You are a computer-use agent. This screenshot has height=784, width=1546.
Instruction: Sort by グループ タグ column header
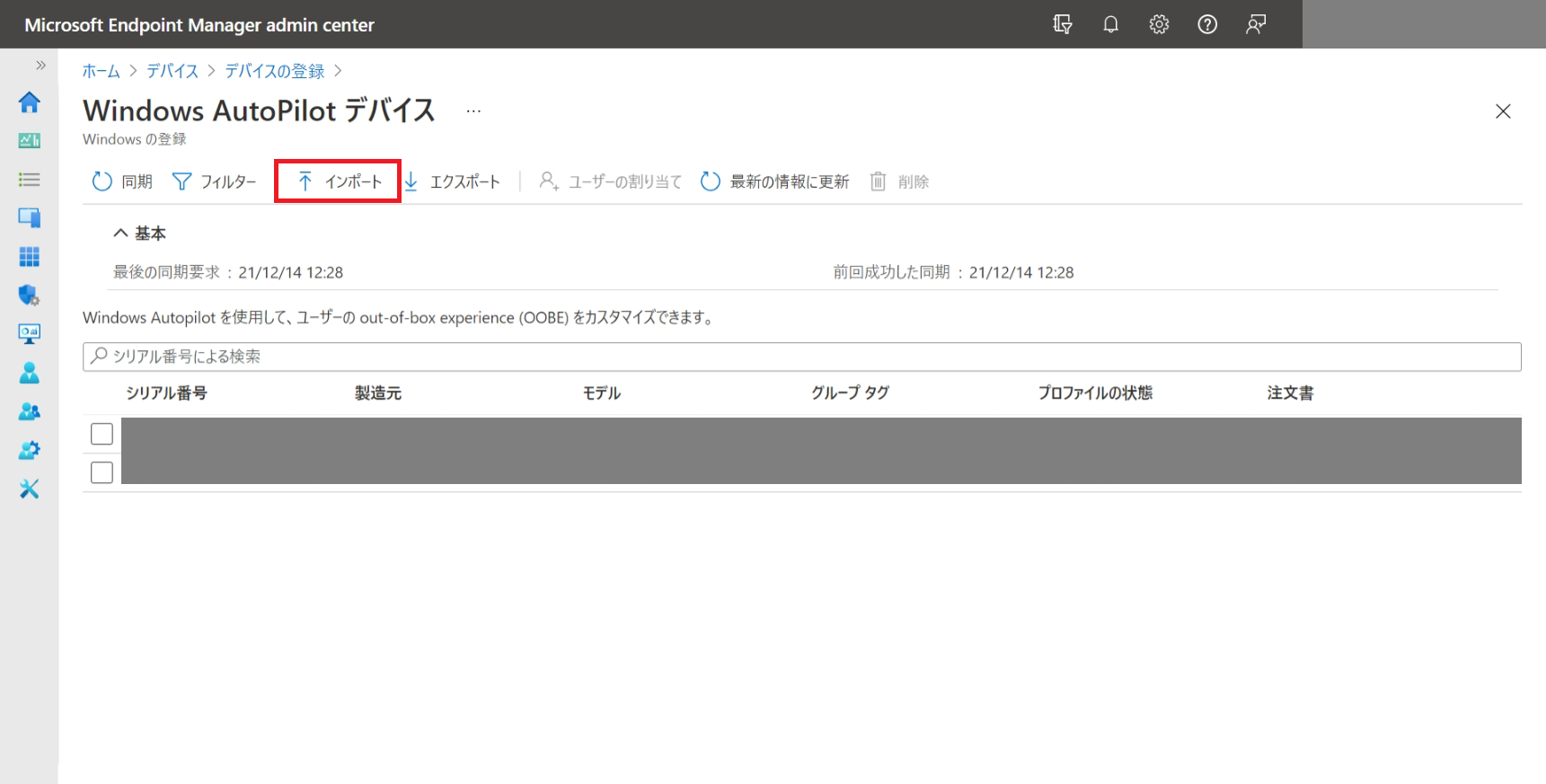click(851, 393)
